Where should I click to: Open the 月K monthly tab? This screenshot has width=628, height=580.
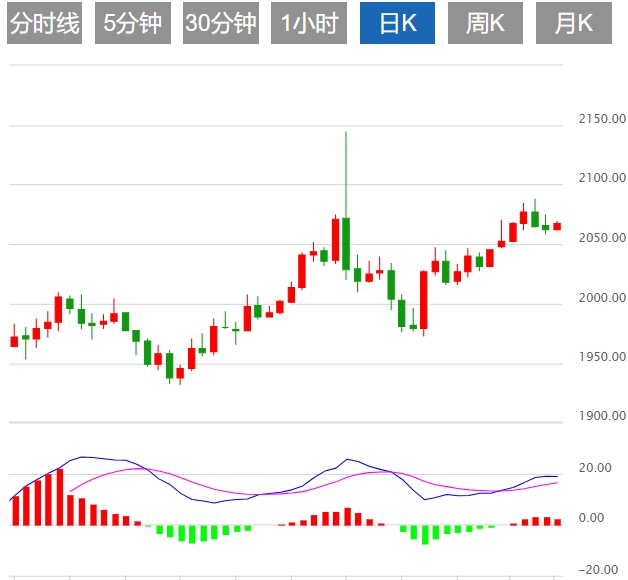[x=573, y=23]
